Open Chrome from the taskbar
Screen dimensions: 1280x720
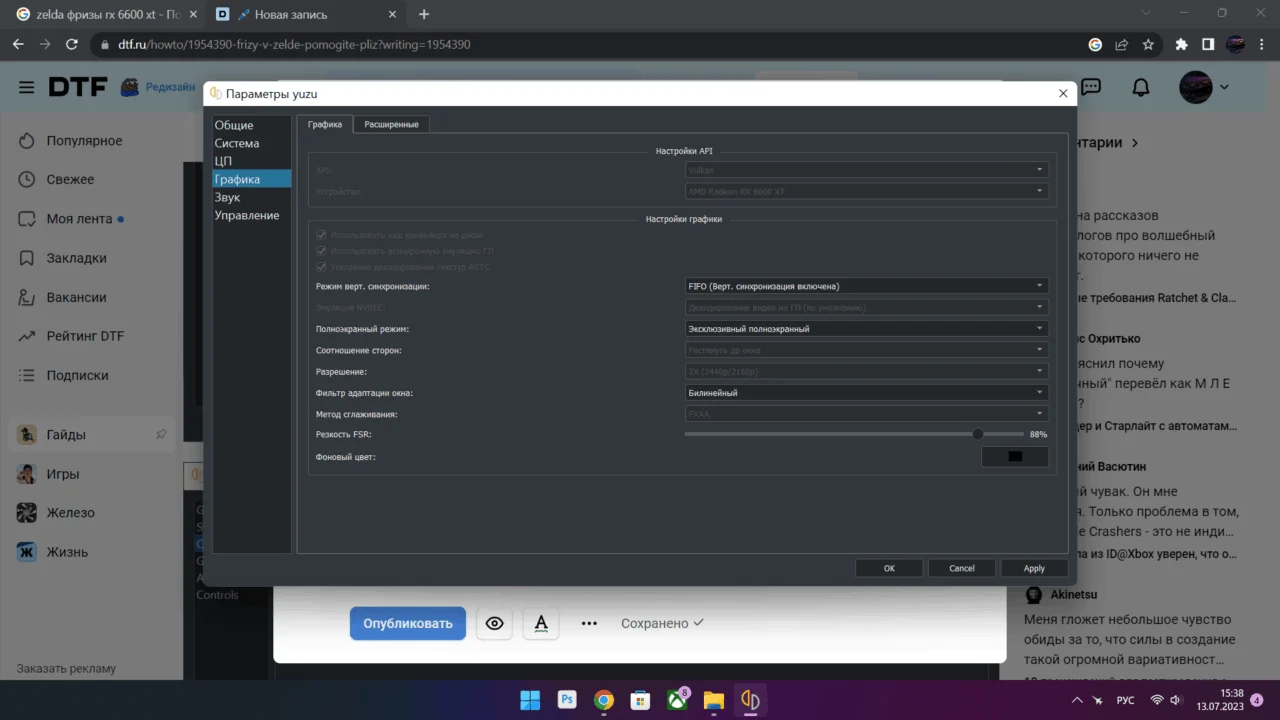604,700
